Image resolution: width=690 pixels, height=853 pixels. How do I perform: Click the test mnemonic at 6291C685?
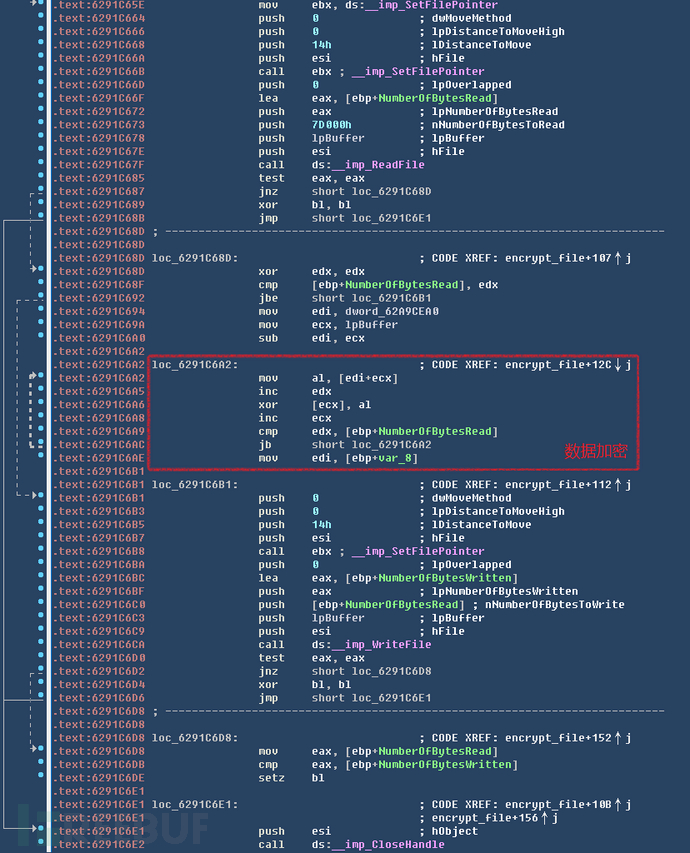point(272,178)
